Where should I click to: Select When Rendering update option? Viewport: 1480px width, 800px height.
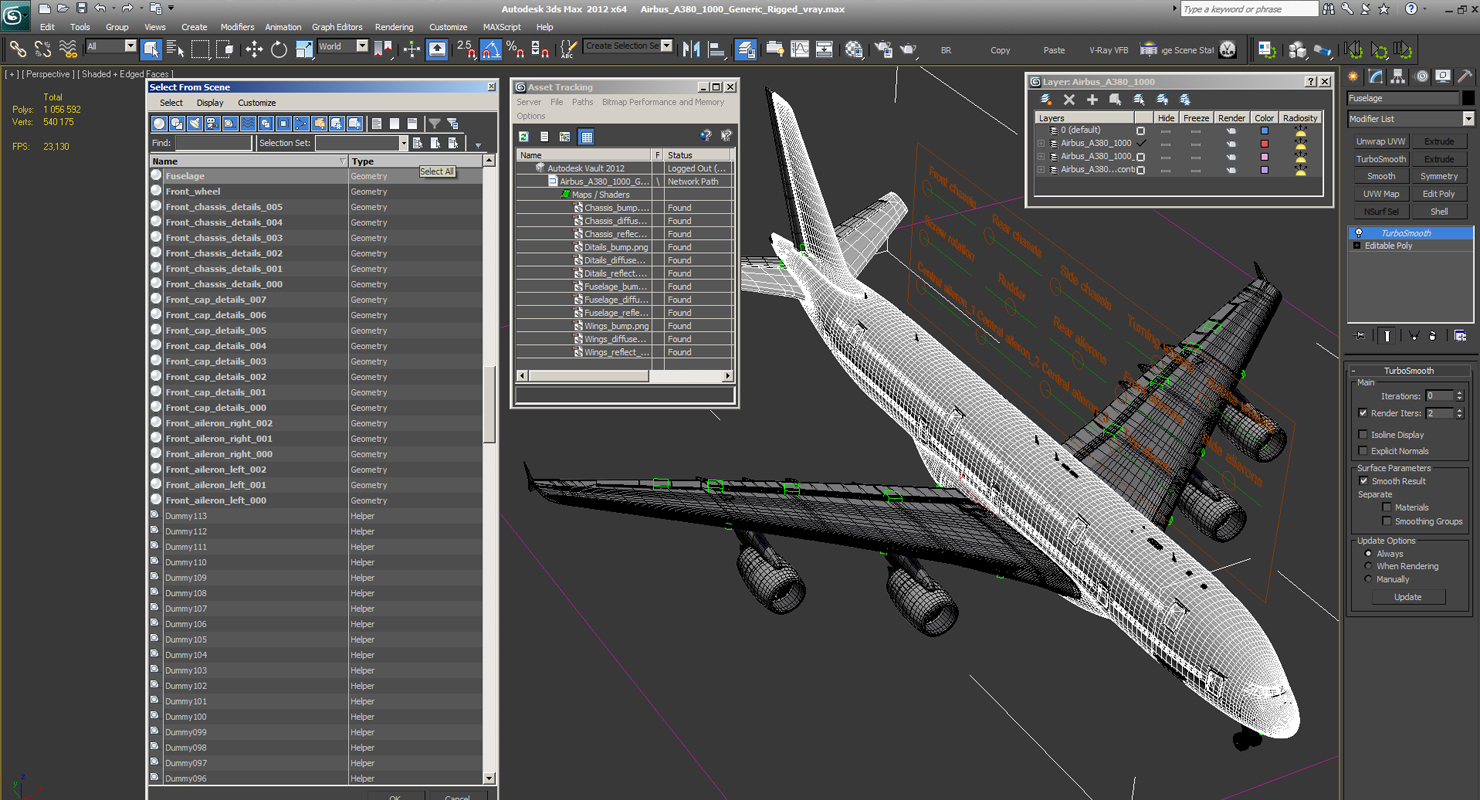(1368, 566)
